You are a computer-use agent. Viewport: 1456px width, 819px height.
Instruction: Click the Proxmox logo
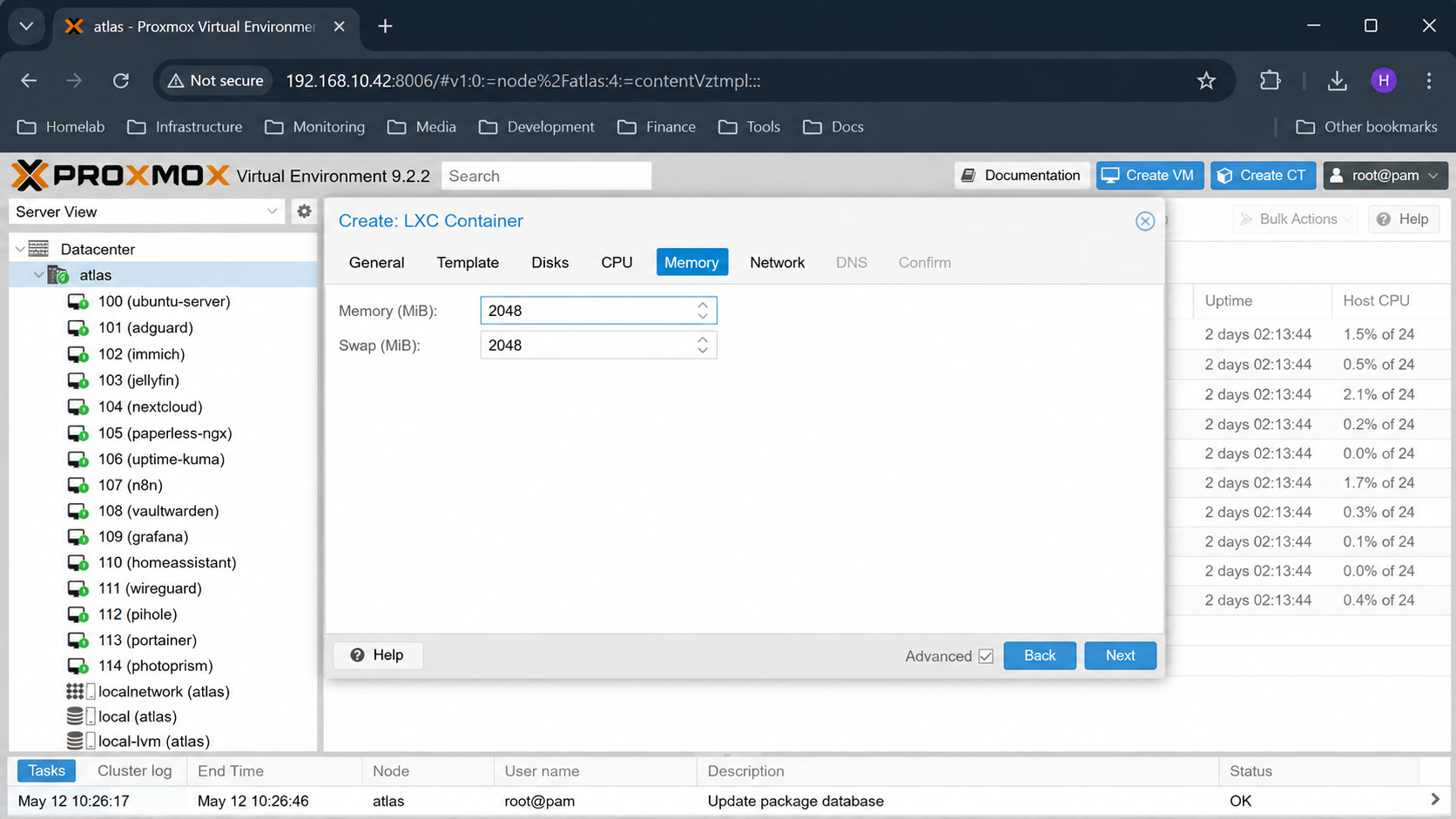click(x=120, y=176)
